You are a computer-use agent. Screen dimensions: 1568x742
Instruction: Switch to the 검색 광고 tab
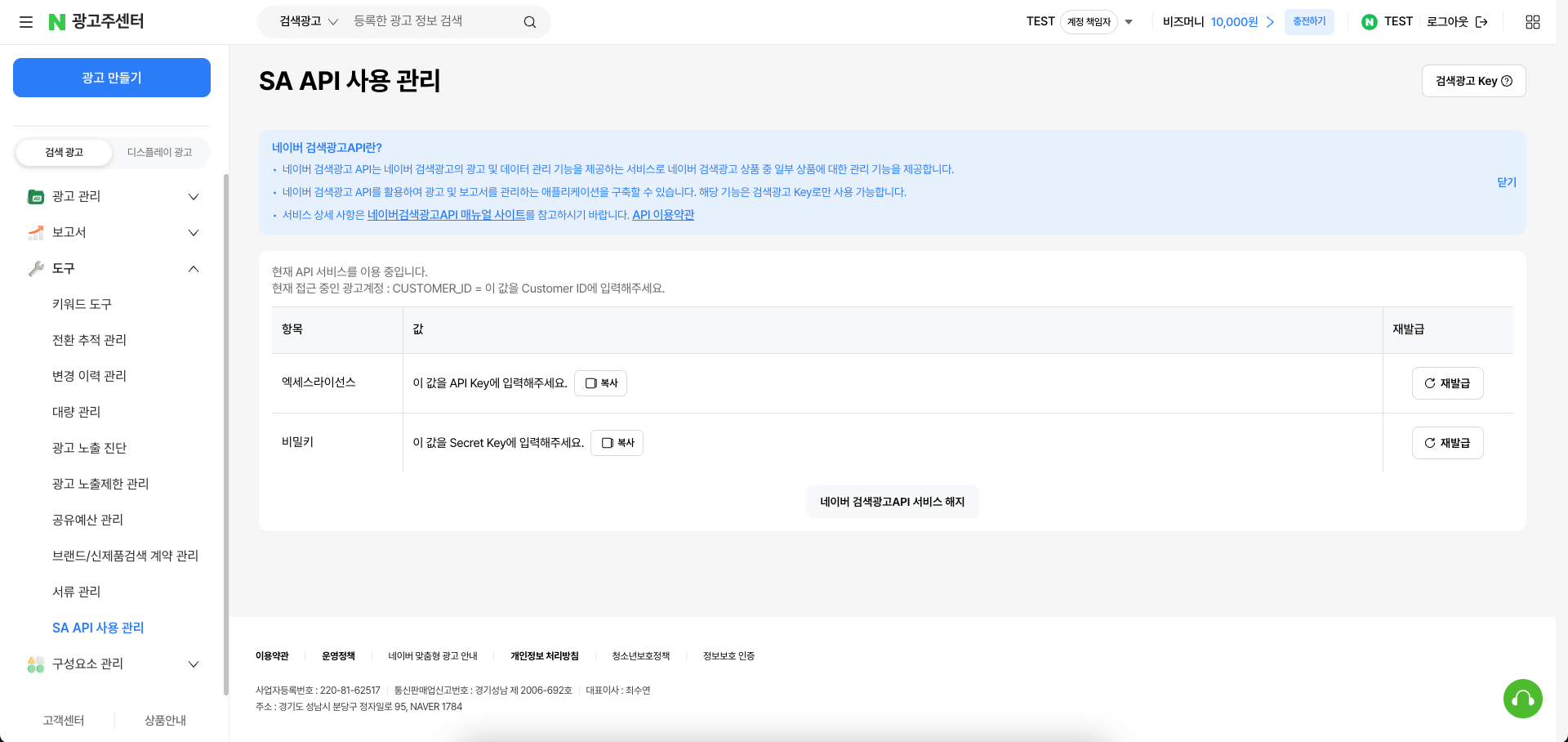[65, 153]
